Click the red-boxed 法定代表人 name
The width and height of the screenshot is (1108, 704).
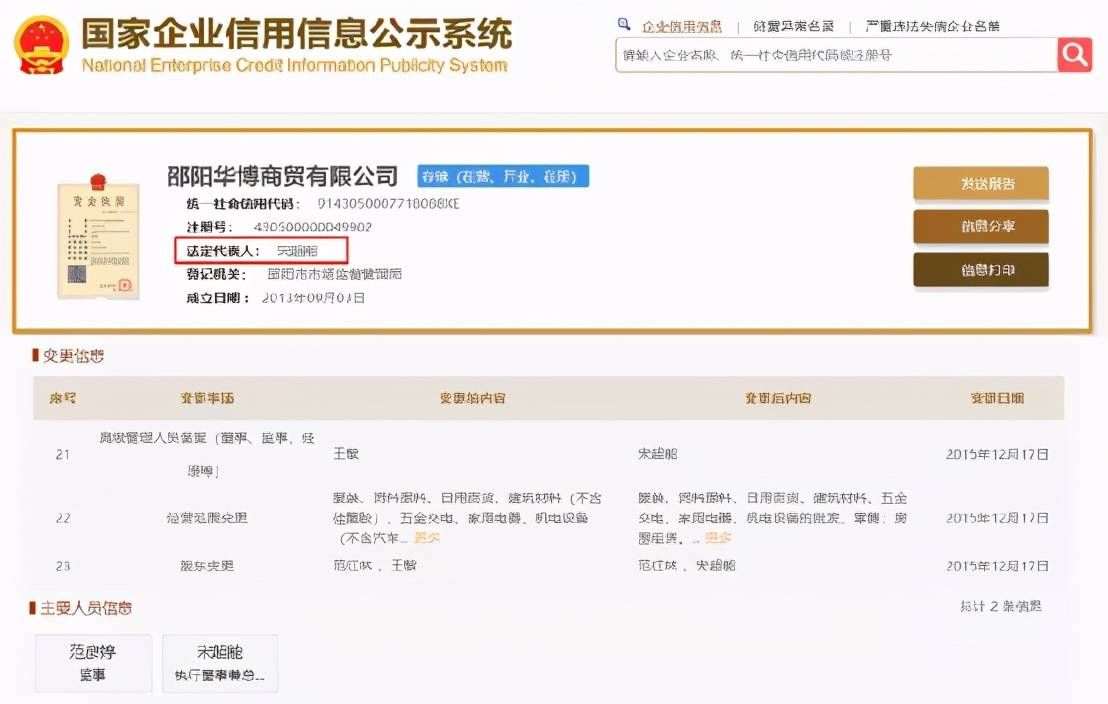click(297, 251)
